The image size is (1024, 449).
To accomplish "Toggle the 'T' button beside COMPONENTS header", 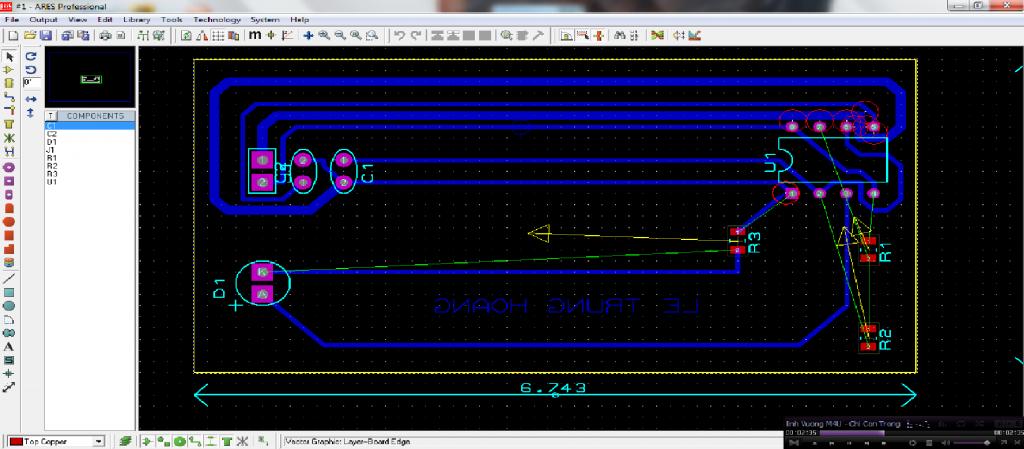I will click(51, 116).
